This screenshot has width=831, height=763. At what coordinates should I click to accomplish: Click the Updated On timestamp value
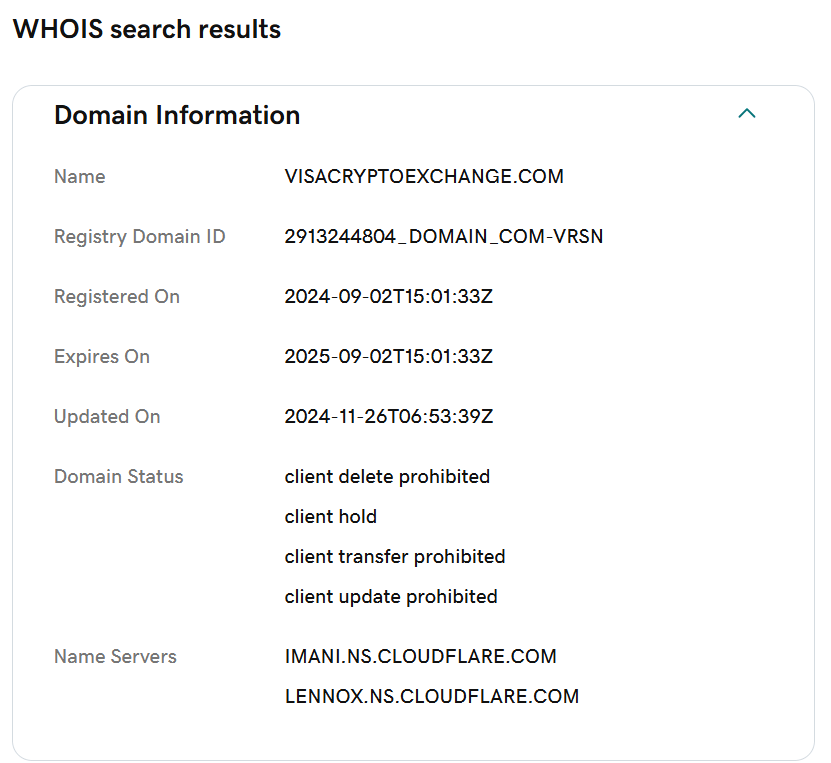coord(388,416)
